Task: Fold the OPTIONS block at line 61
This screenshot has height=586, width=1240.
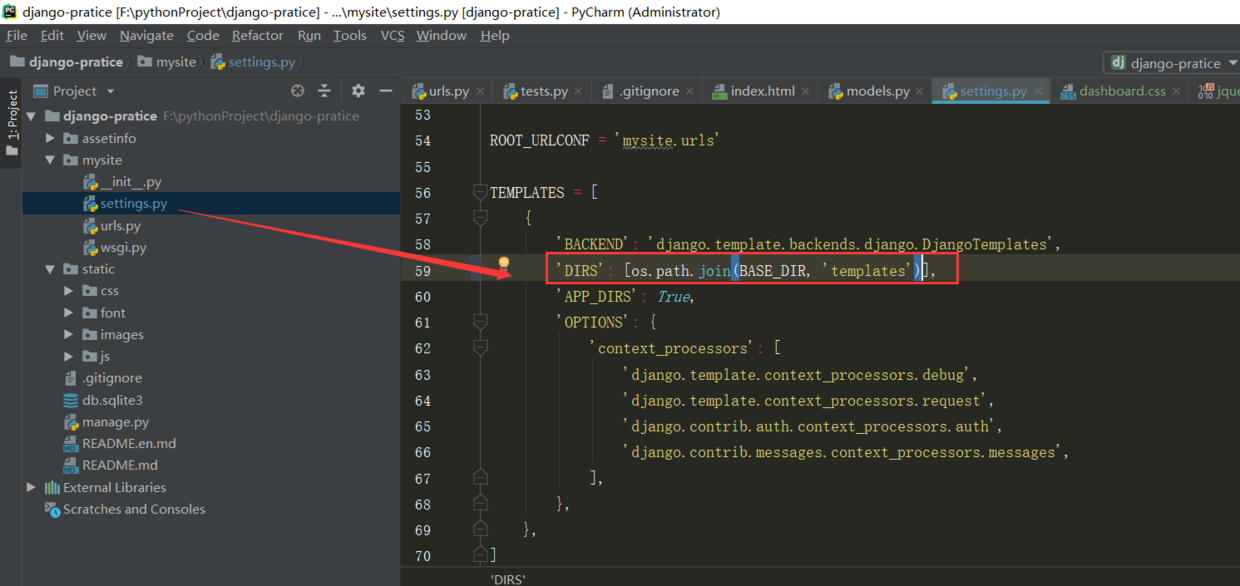Action: pyautogui.click(x=480, y=322)
